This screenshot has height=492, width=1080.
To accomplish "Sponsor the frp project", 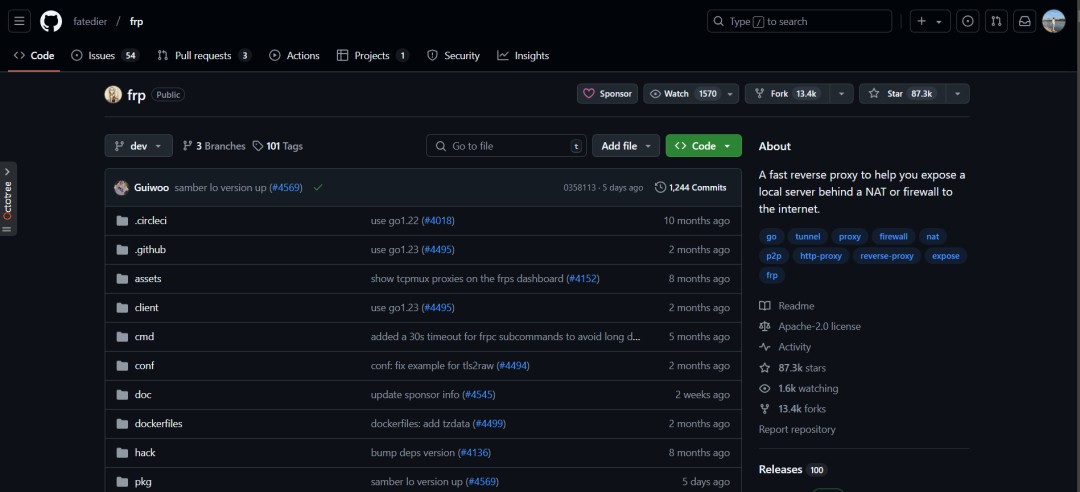I will pos(607,94).
